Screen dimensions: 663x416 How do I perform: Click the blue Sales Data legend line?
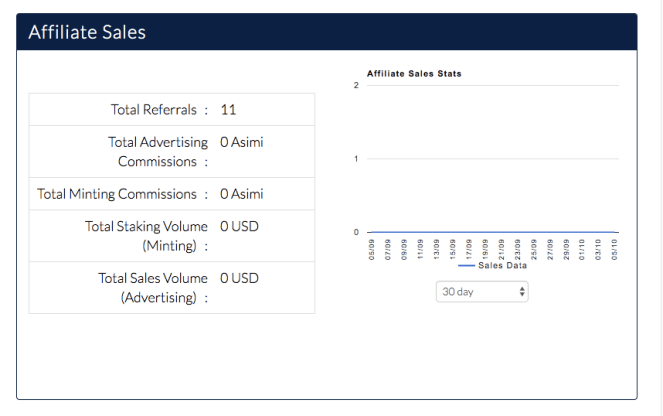coord(466,266)
